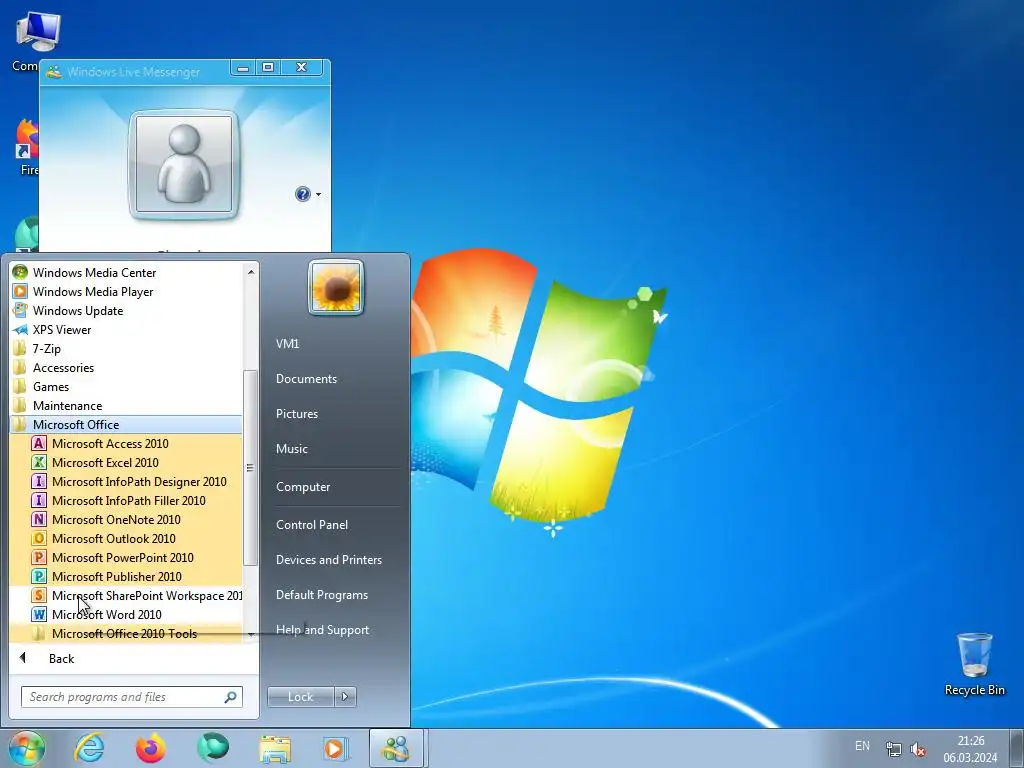The width and height of the screenshot is (1024, 768).
Task: Click the Start orb button
Action: (27, 748)
